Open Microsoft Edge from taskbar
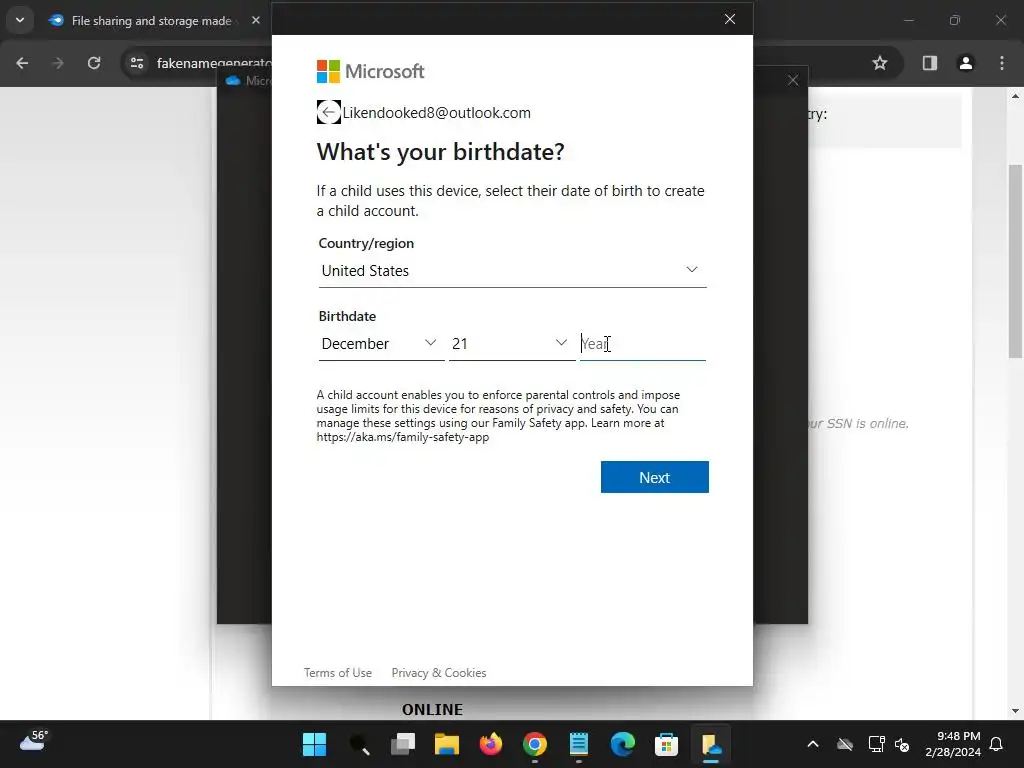Image resolution: width=1024 pixels, height=768 pixels. click(x=623, y=744)
